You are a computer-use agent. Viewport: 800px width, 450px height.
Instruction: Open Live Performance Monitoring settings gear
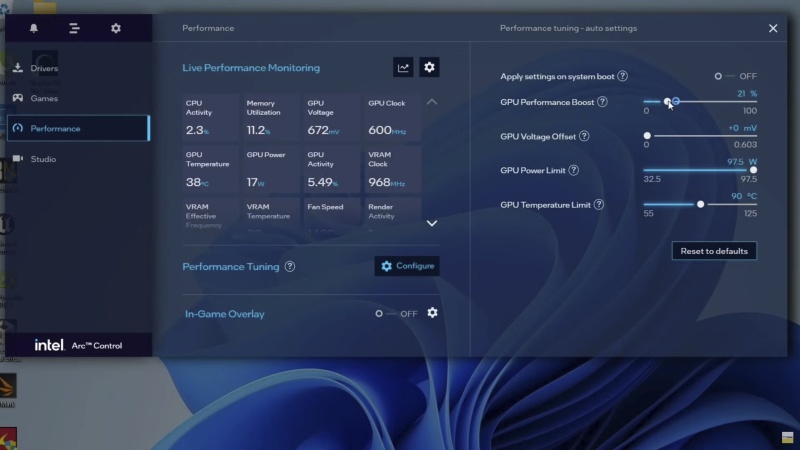click(429, 67)
